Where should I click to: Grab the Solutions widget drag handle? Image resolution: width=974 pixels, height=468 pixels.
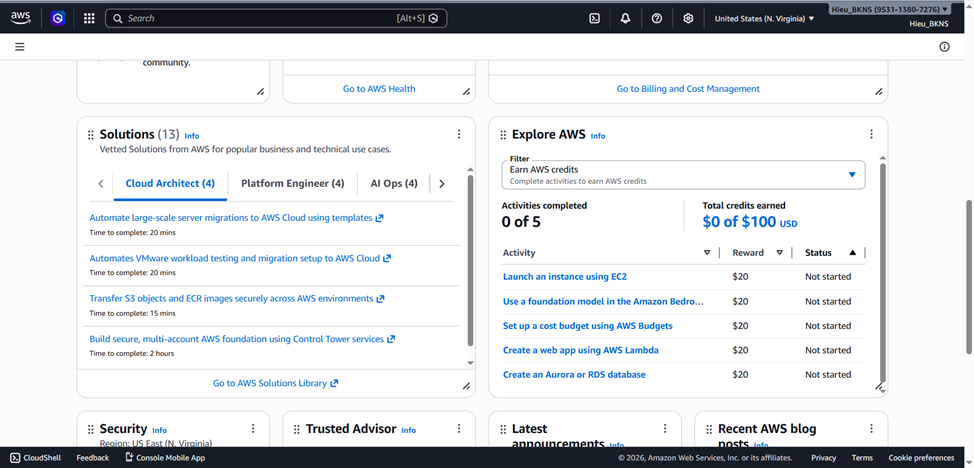point(91,135)
